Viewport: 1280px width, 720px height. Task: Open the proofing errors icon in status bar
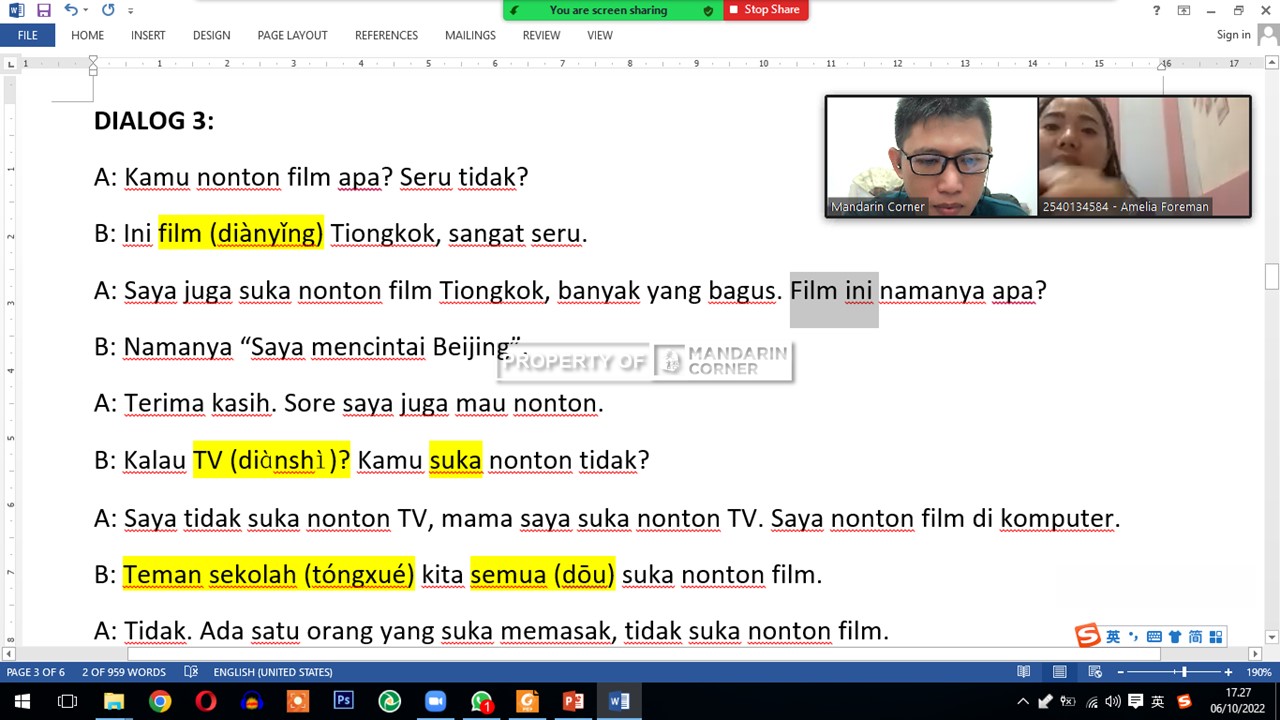pos(191,672)
